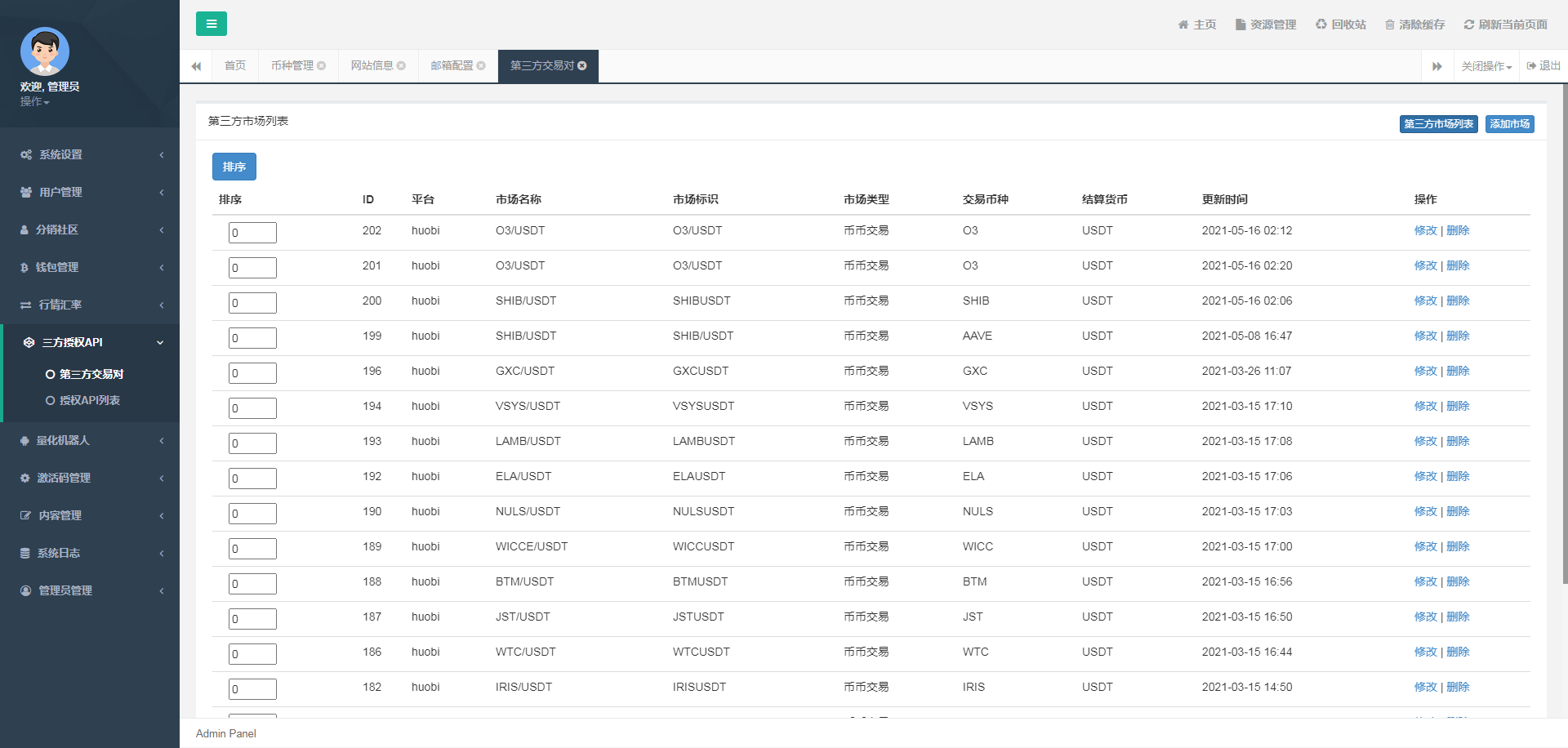Close the 网站信息 tab
The width and height of the screenshot is (1568, 748).
click(401, 66)
